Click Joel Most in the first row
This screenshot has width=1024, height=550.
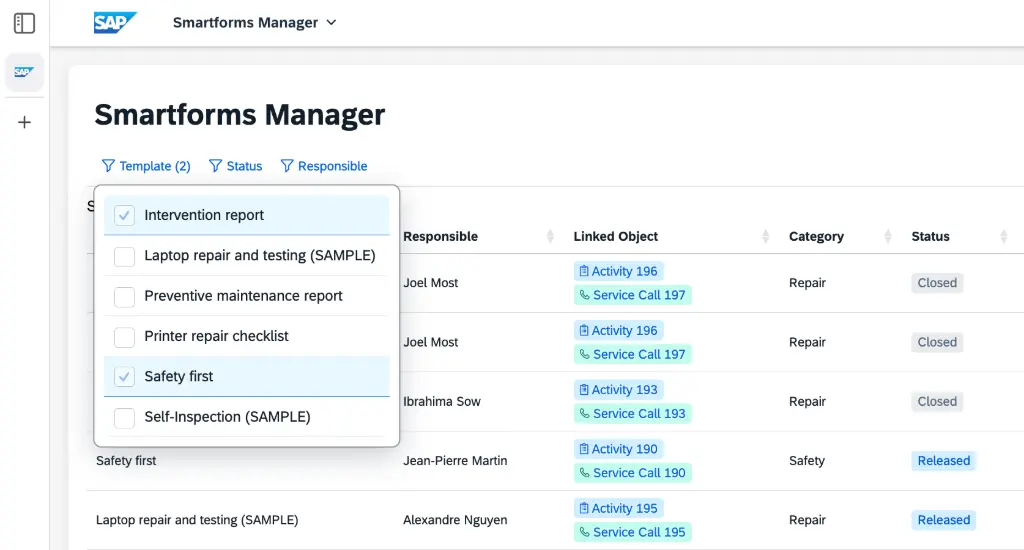(430, 283)
